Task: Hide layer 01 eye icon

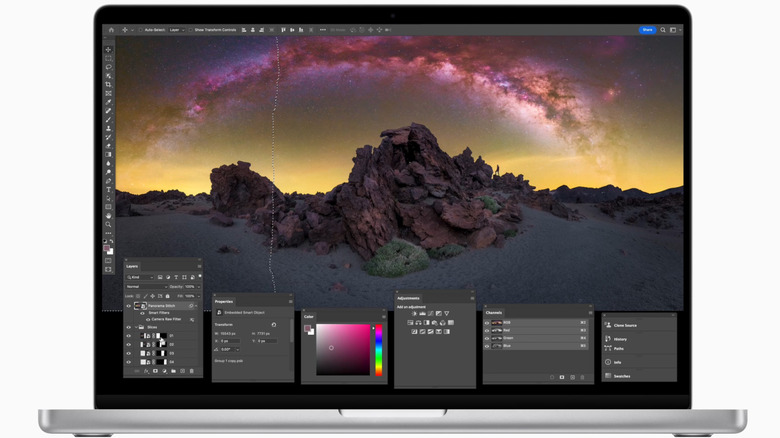Action: coord(128,336)
